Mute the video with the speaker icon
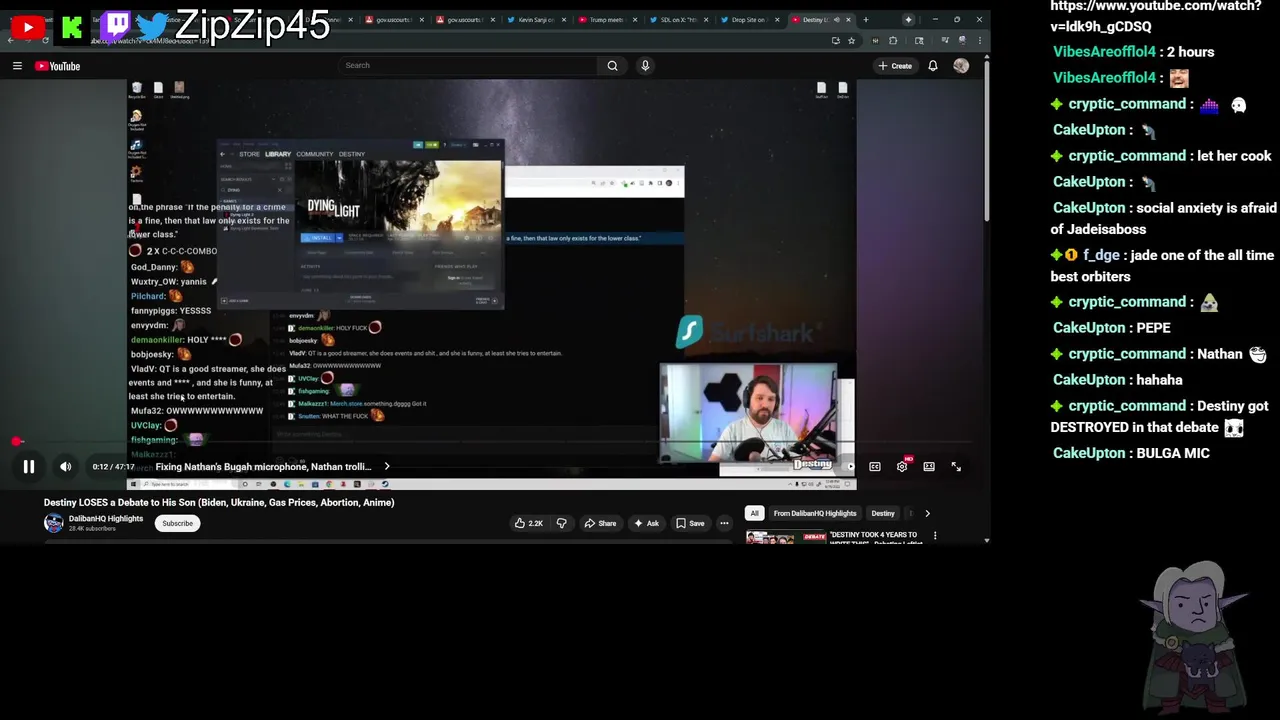This screenshot has height=720, width=1280. (x=65, y=467)
